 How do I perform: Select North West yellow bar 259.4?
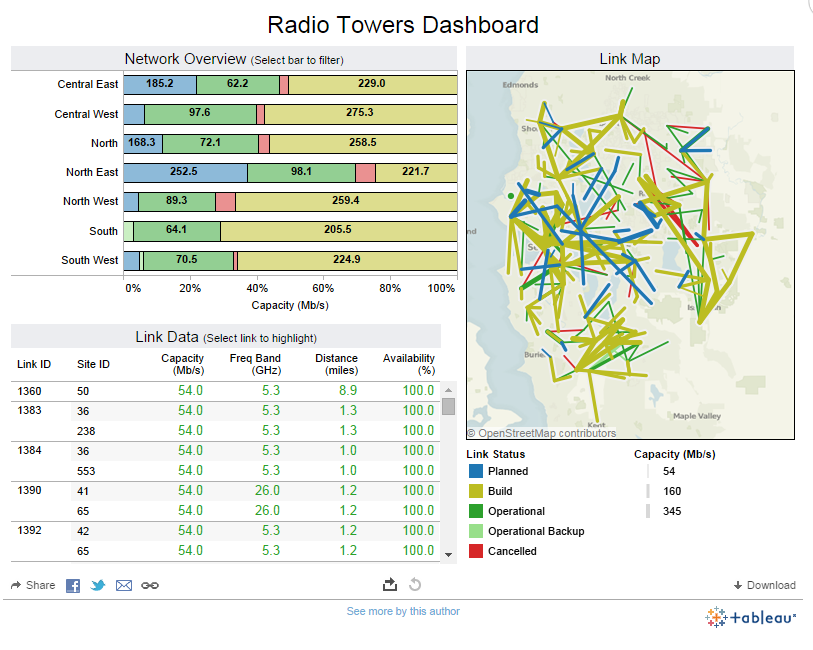(346, 202)
